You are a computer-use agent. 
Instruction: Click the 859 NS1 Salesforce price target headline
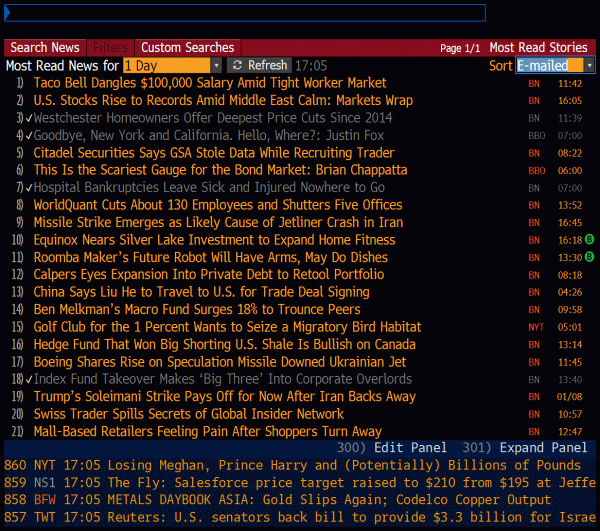pos(300,482)
